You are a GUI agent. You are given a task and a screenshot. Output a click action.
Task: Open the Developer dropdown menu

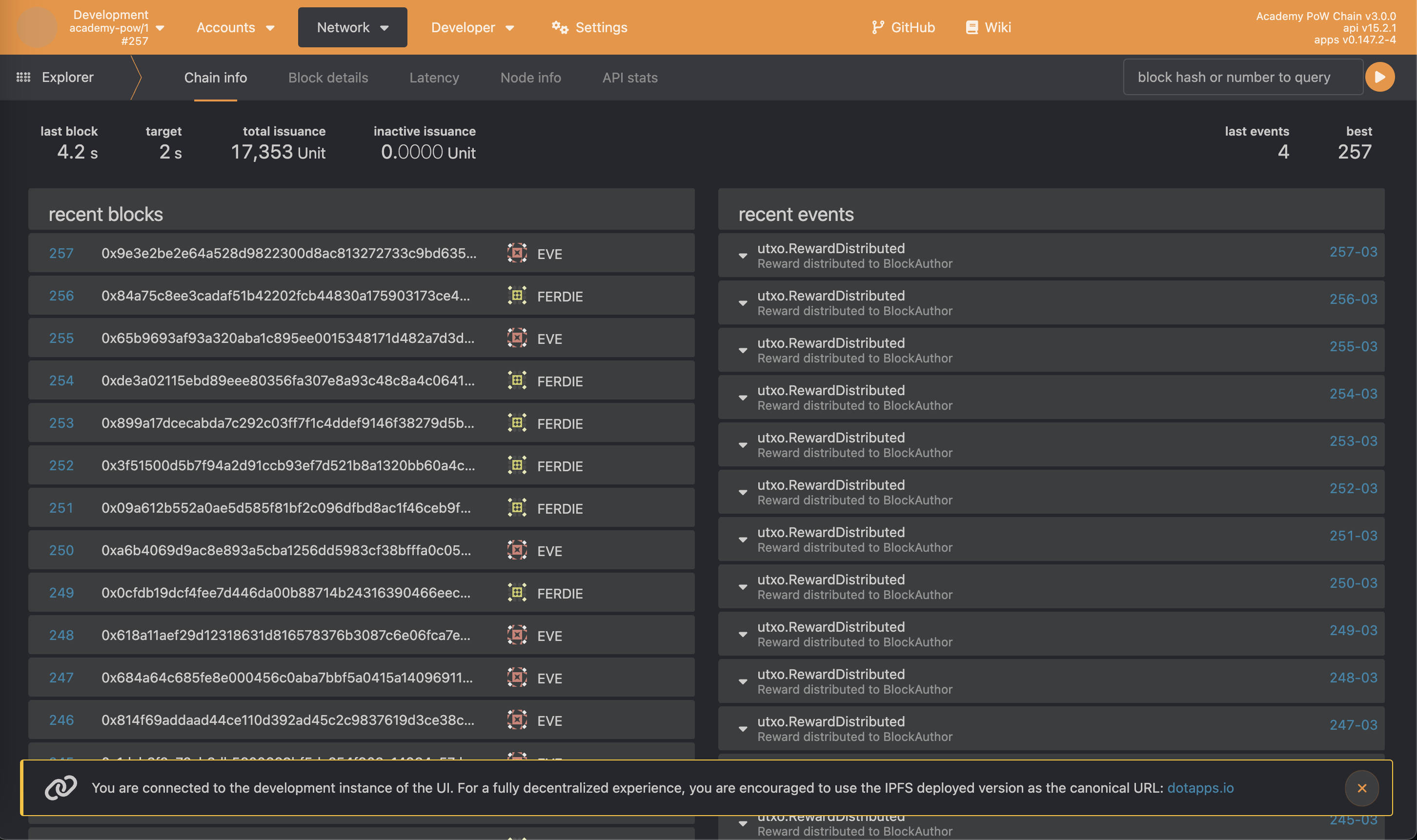click(472, 27)
